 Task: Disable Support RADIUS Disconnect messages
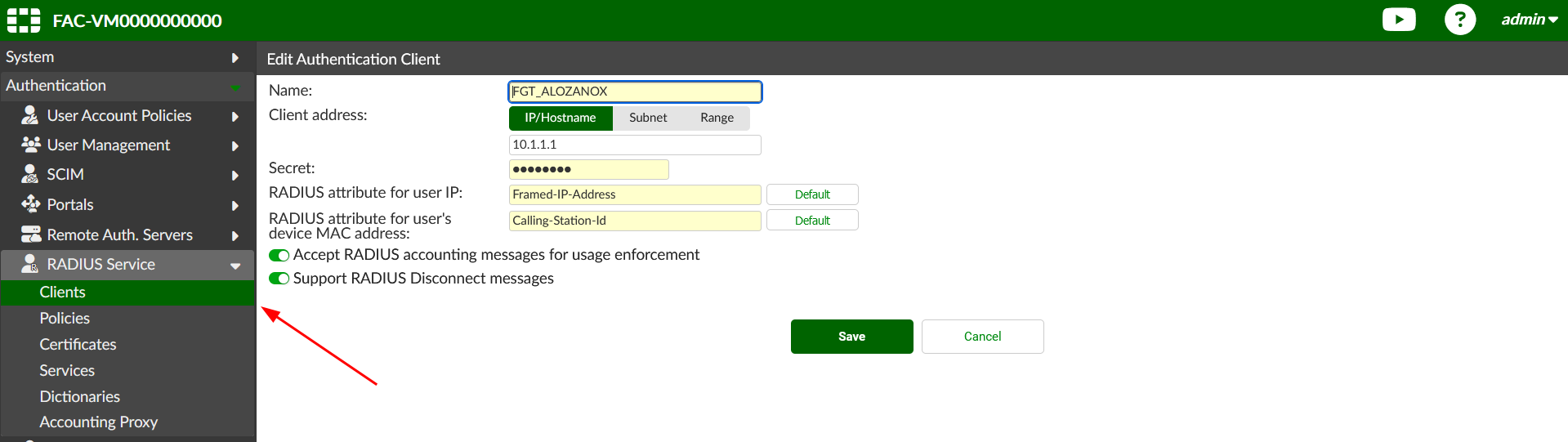coord(279,279)
